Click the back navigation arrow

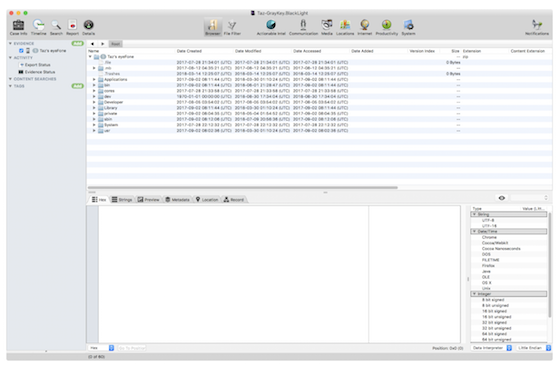[92, 44]
